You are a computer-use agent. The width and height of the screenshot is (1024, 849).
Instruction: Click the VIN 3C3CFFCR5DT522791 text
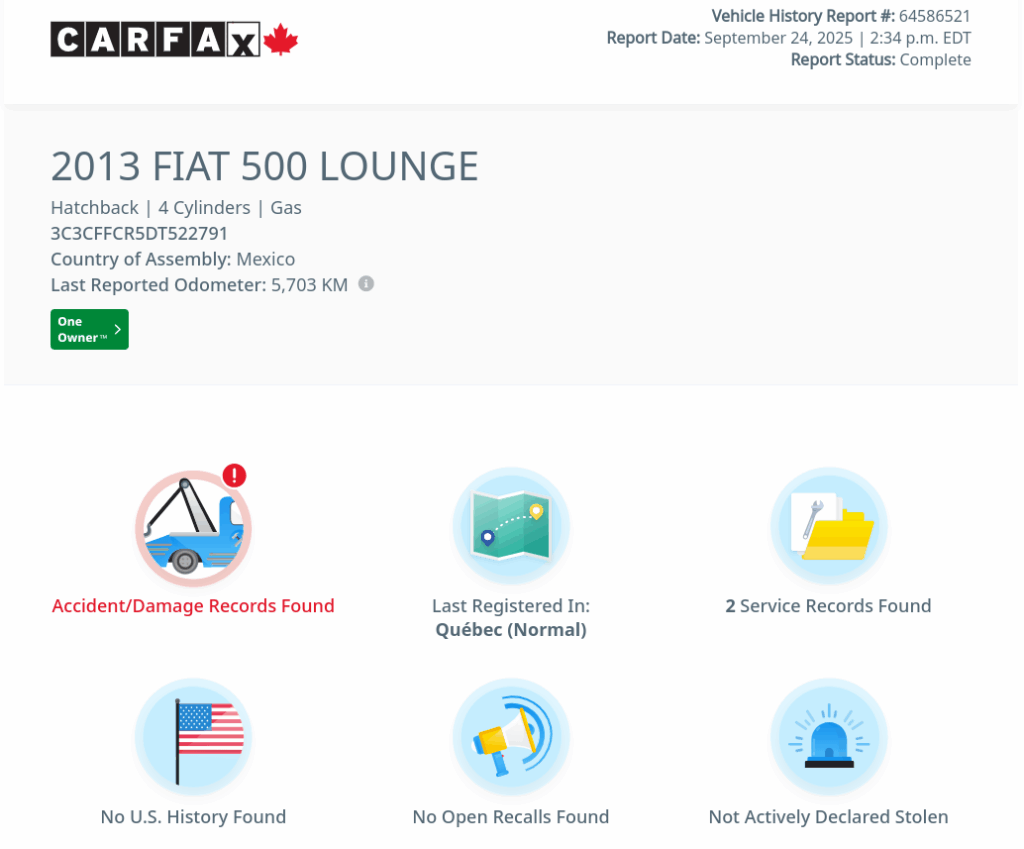(139, 234)
